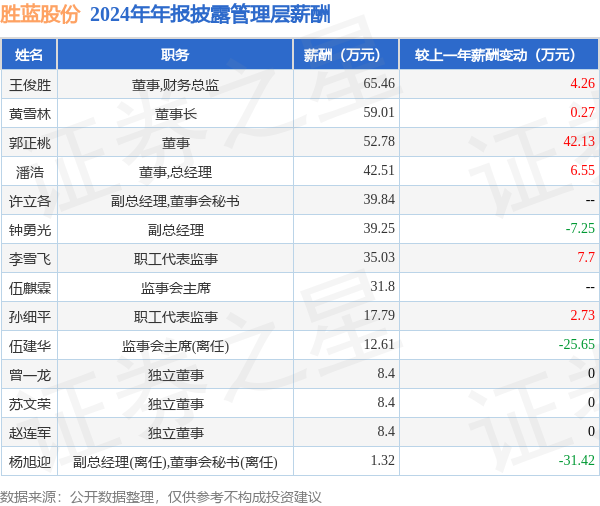The height and width of the screenshot is (506, 600).
Task: Click the salary change value 42.13
Action: tap(579, 141)
